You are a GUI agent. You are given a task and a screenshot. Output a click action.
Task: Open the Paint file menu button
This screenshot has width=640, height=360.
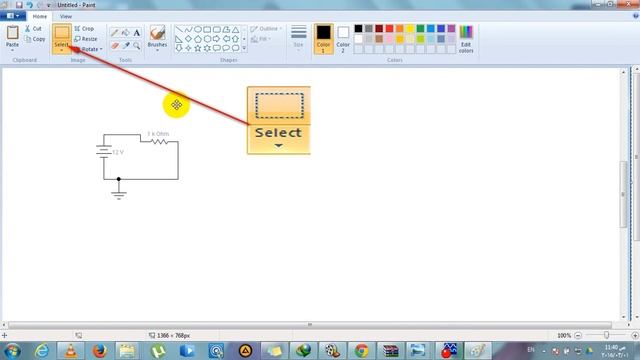[x=13, y=16]
